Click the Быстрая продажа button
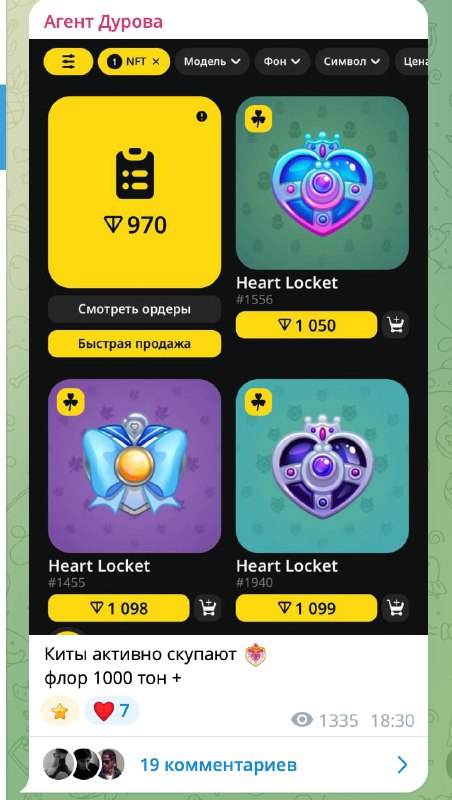Image resolution: width=452 pixels, height=800 pixels. [x=135, y=344]
